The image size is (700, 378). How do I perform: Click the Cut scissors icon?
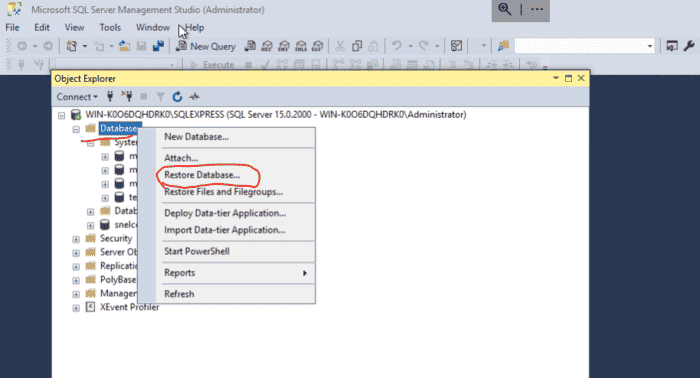340,46
